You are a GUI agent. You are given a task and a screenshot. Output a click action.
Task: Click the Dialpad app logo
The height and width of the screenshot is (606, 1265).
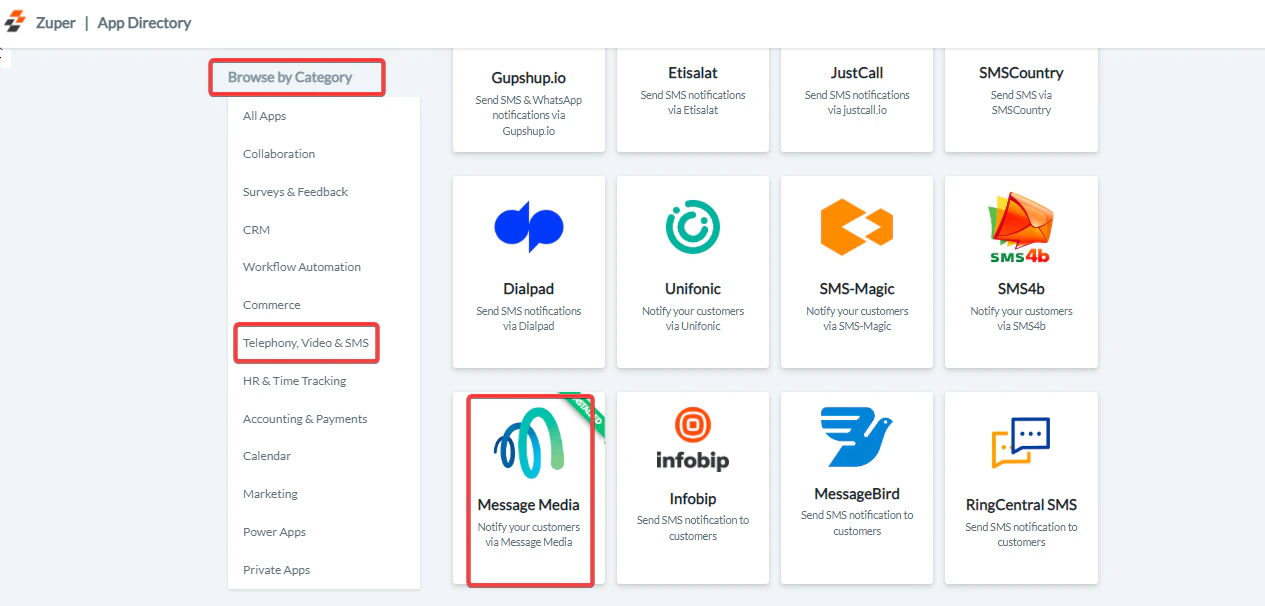tap(529, 227)
